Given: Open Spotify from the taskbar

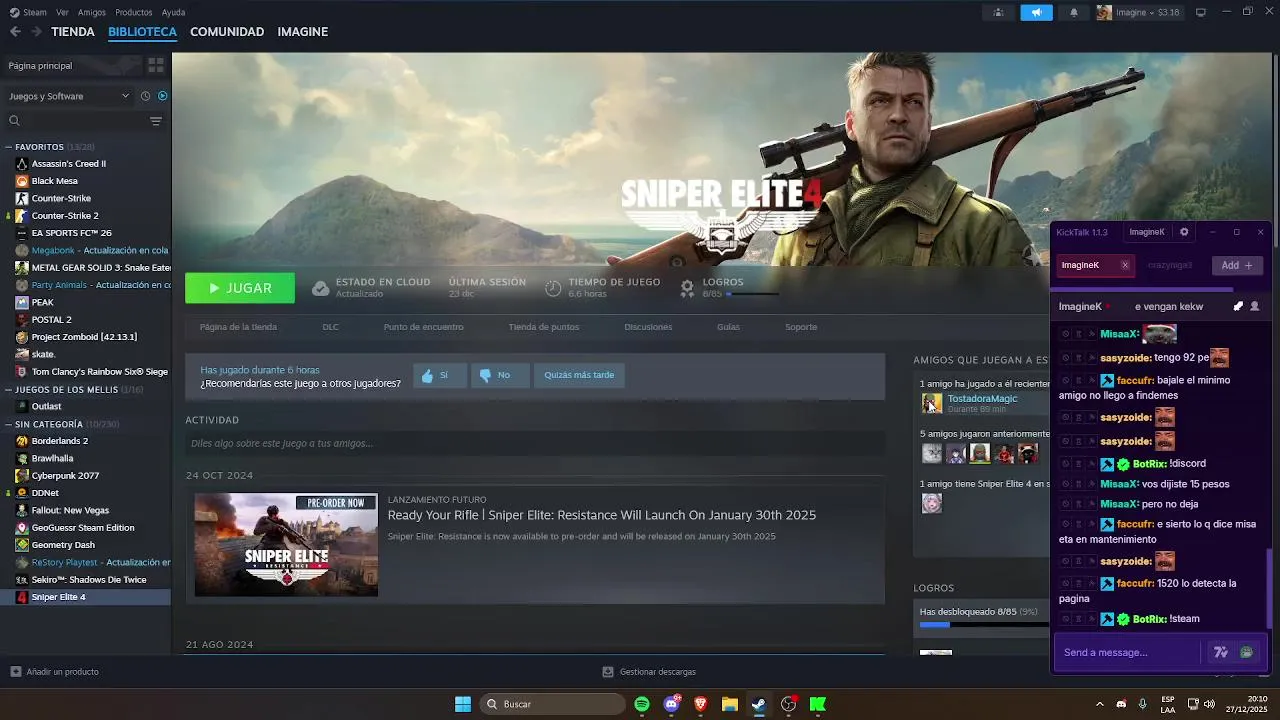Looking at the screenshot, I should pos(642,704).
